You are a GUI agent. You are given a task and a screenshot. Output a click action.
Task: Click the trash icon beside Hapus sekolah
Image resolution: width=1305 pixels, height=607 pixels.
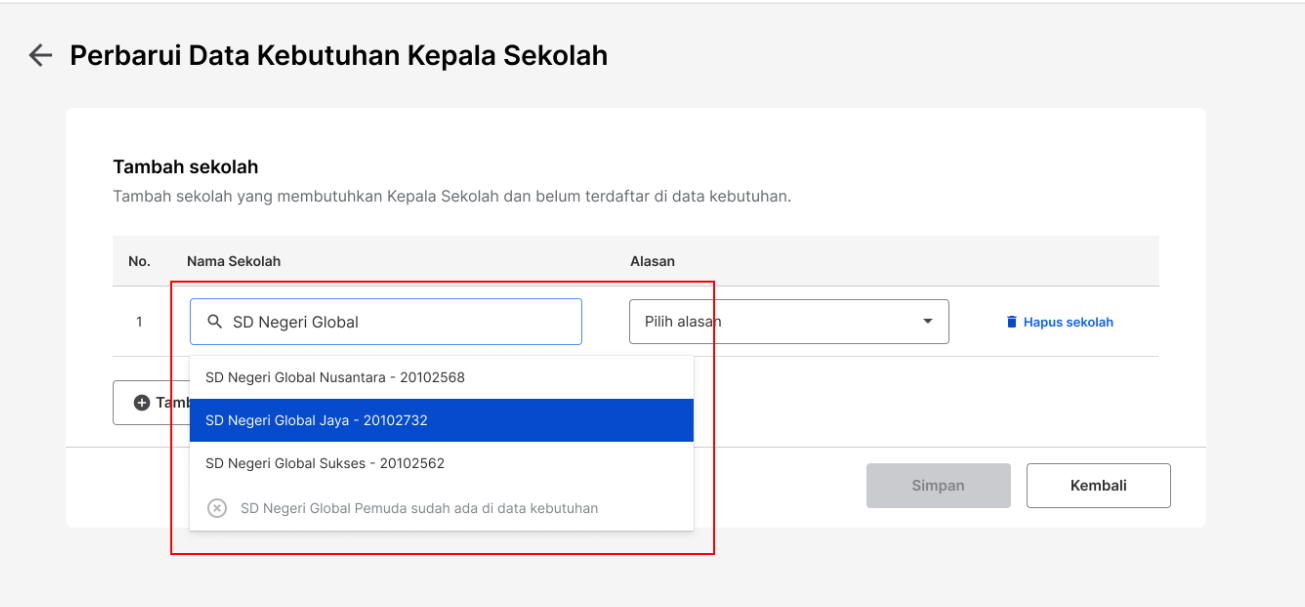coord(1011,322)
